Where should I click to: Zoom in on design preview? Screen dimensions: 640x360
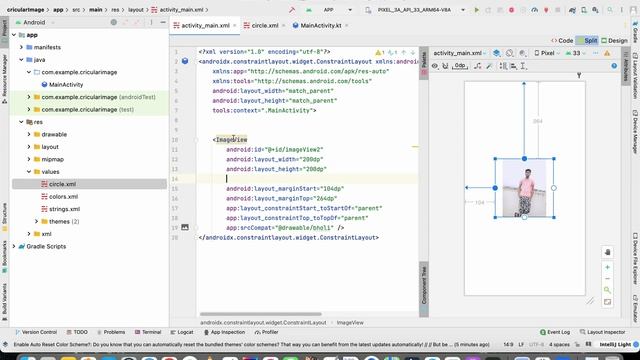tap(607, 267)
